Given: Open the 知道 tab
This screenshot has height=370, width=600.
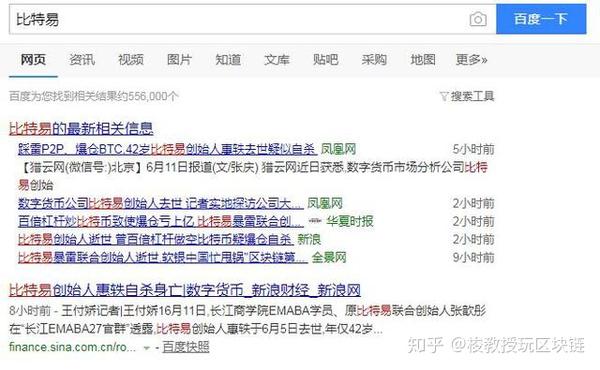Looking at the screenshot, I should click(x=228, y=60).
